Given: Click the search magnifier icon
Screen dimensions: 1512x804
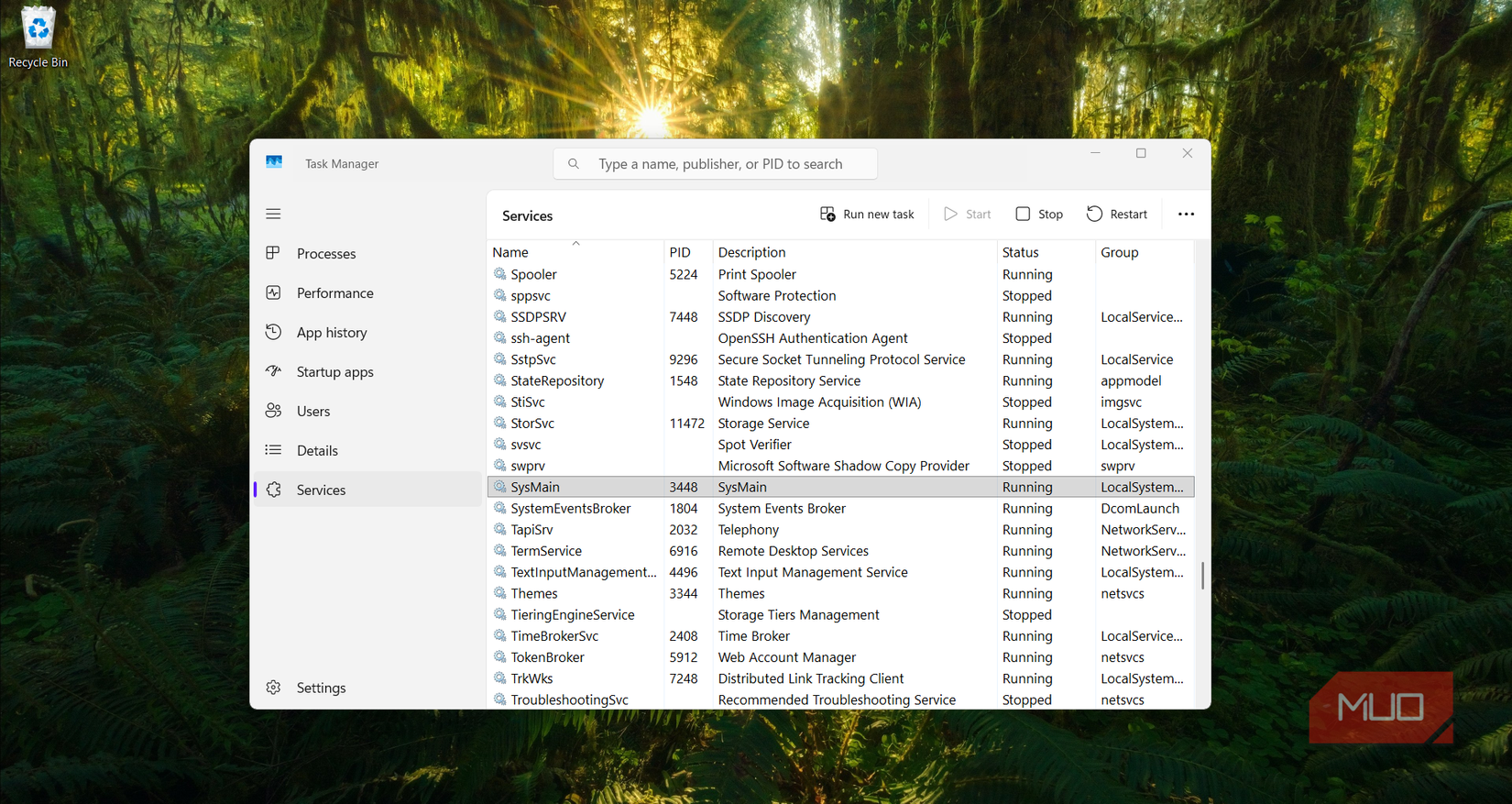Looking at the screenshot, I should point(574,164).
